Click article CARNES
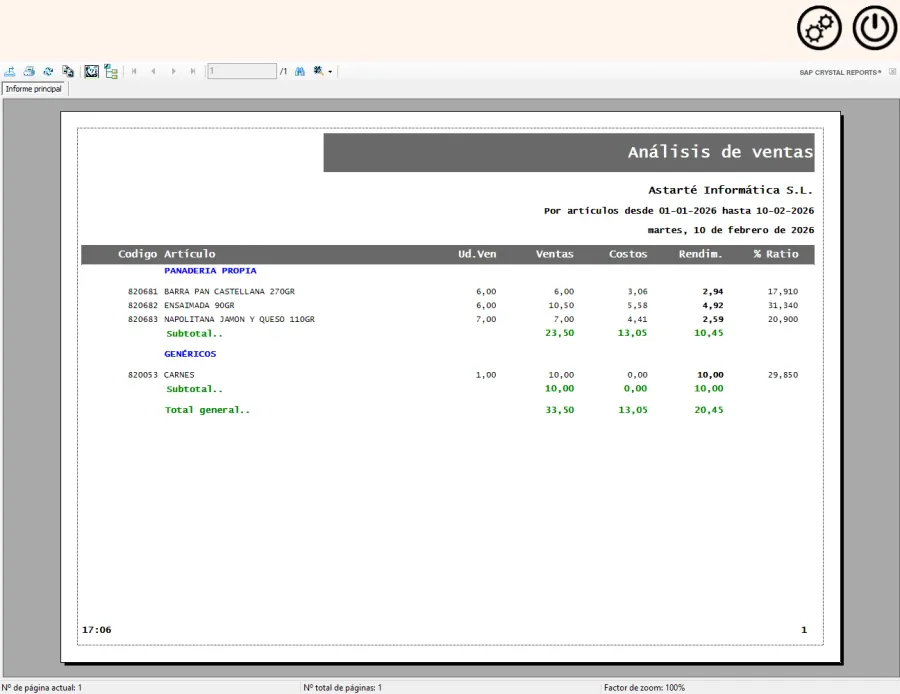Screen dimensions: 900x694 pyautogui.click(x=179, y=375)
